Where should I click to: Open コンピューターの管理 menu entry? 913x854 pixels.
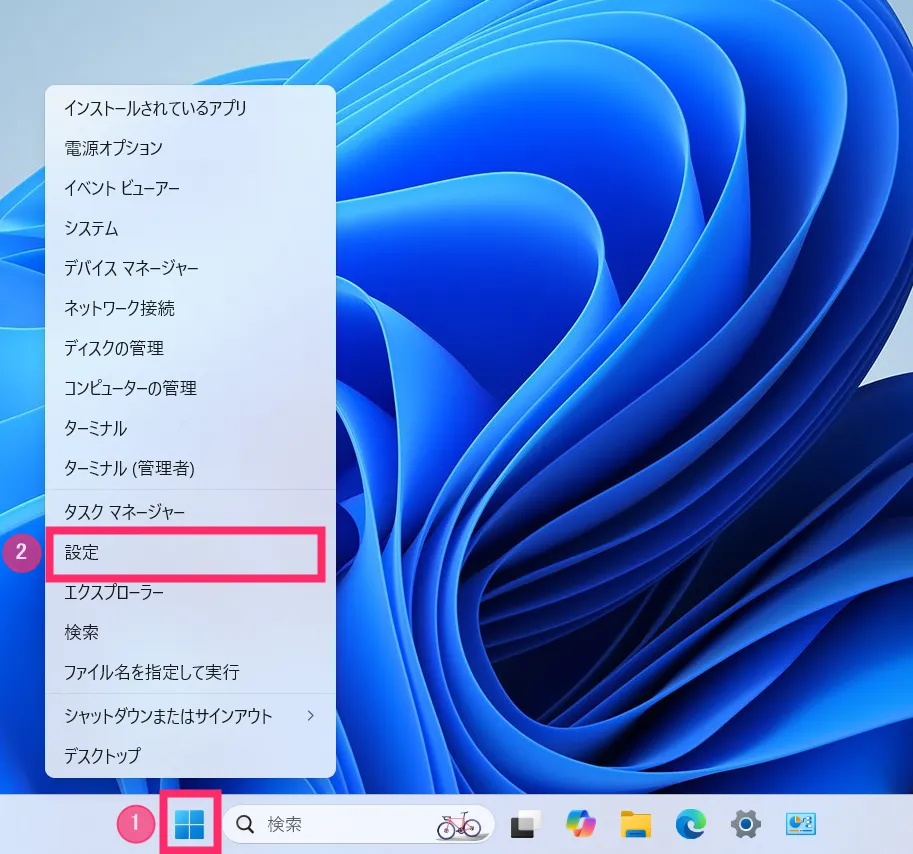[190, 388]
